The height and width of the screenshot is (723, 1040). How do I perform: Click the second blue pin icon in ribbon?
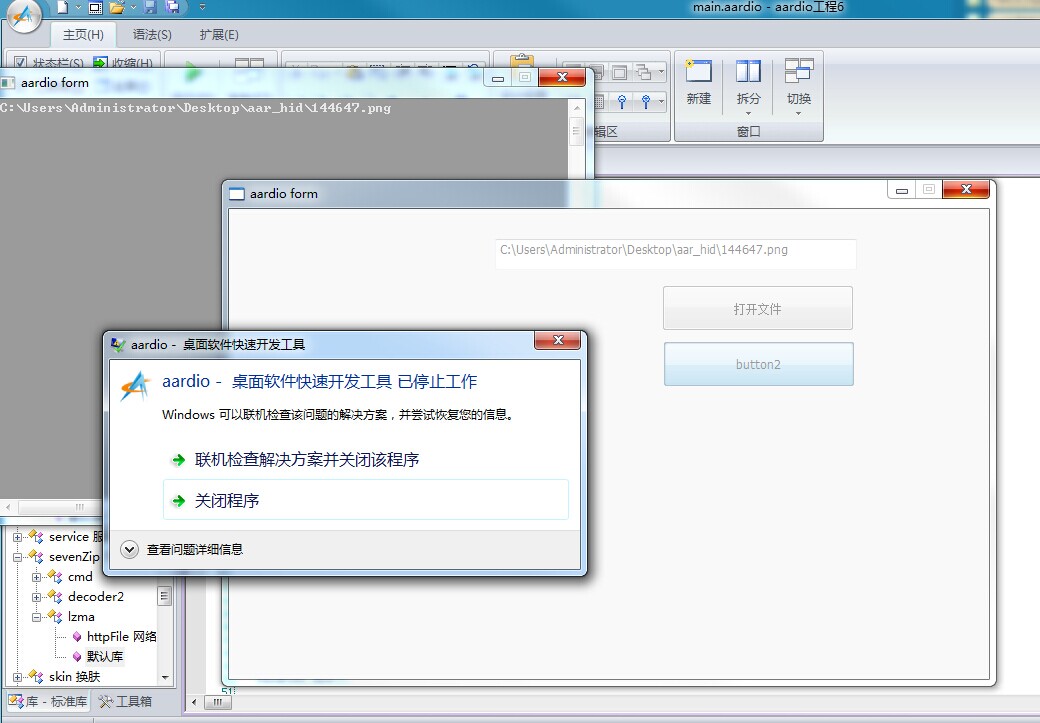(x=645, y=101)
